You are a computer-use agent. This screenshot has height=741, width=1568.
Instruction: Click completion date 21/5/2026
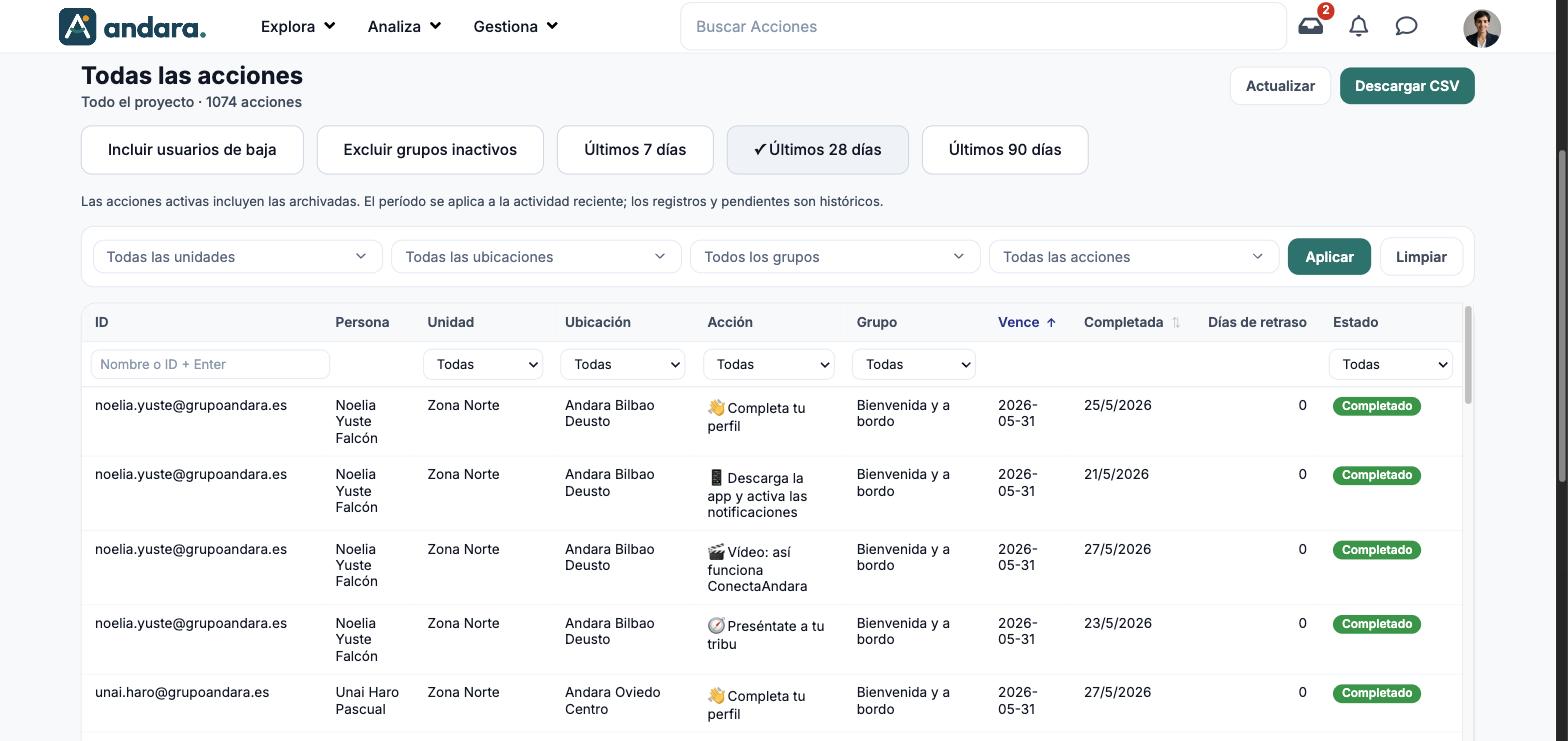click(x=1116, y=474)
